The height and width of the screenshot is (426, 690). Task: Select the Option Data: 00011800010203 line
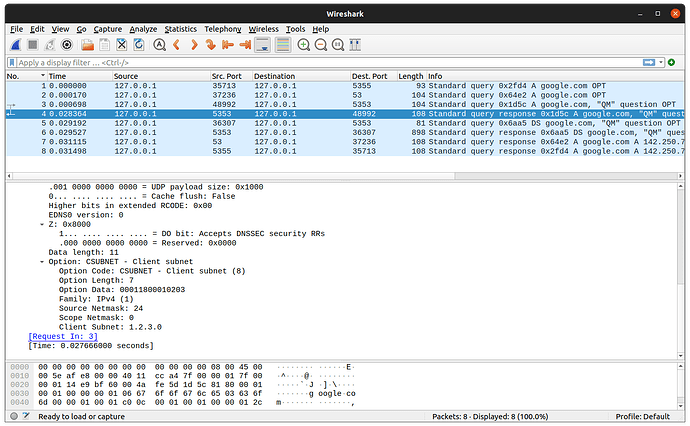click(122, 290)
